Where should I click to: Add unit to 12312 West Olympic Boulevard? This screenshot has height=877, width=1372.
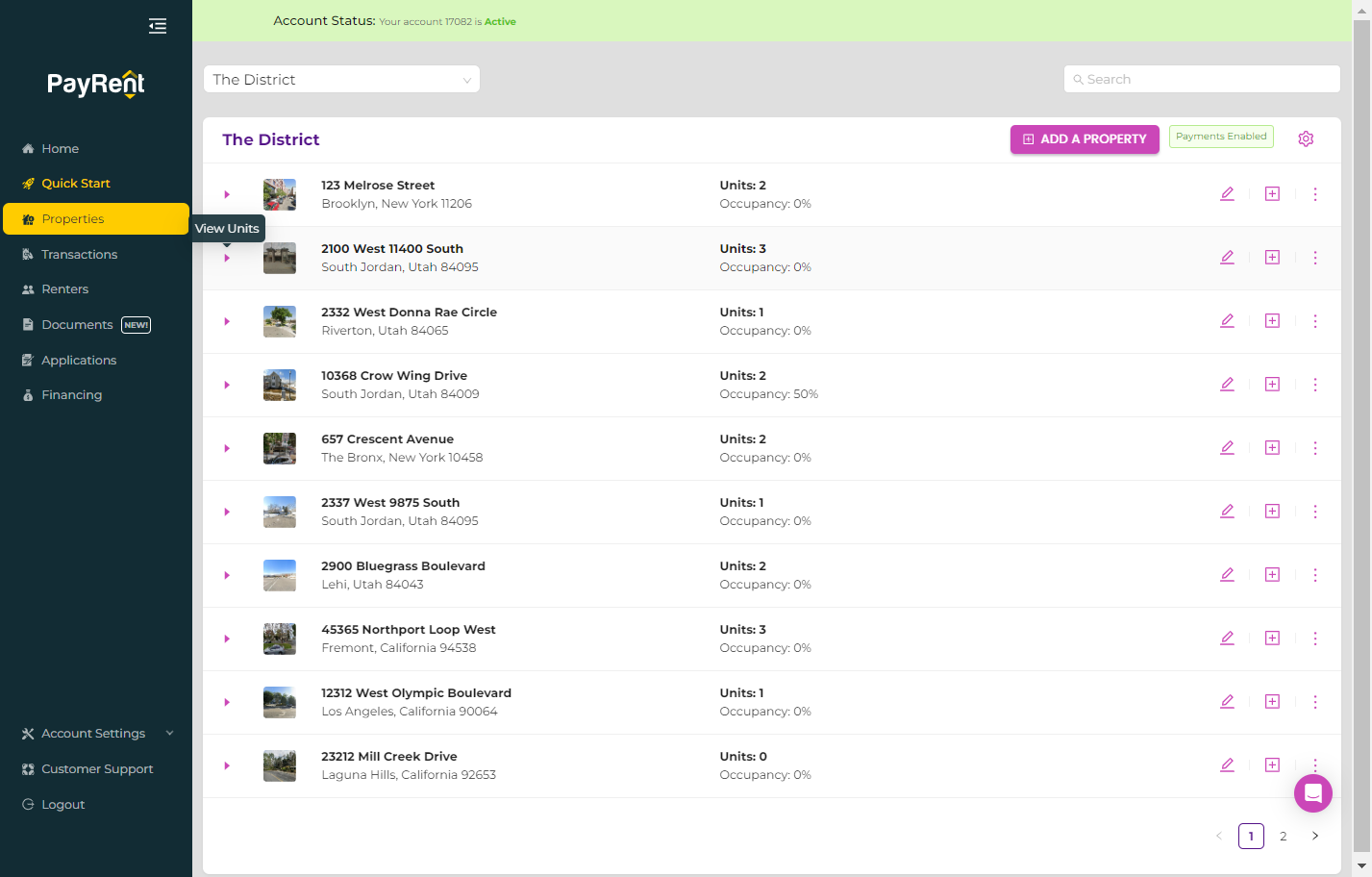pyautogui.click(x=1272, y=702)
